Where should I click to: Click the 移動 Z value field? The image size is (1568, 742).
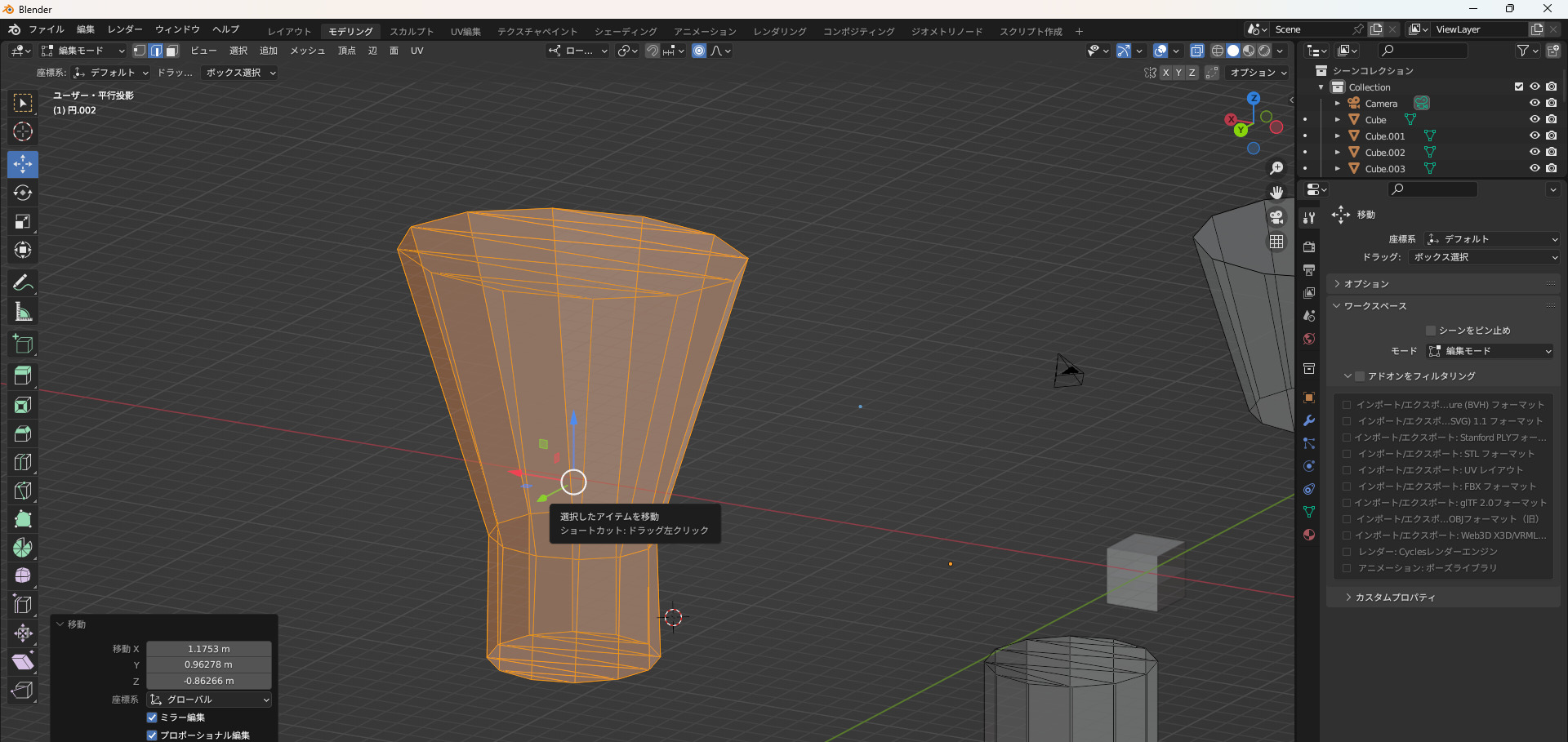[x=209, y=681]
